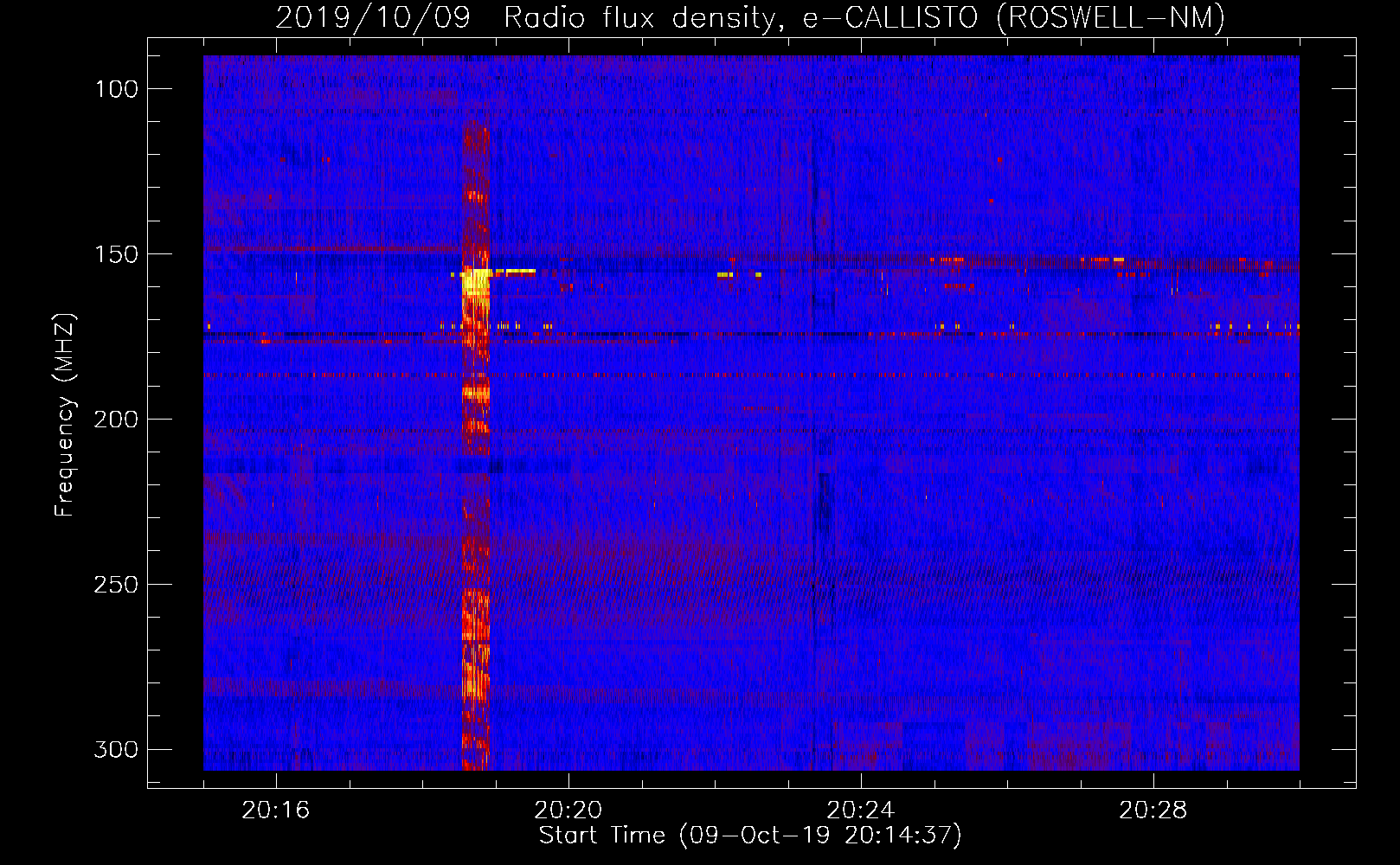Click the time tick label 20:16
The image size is (1400, 865).
point(276,811)
